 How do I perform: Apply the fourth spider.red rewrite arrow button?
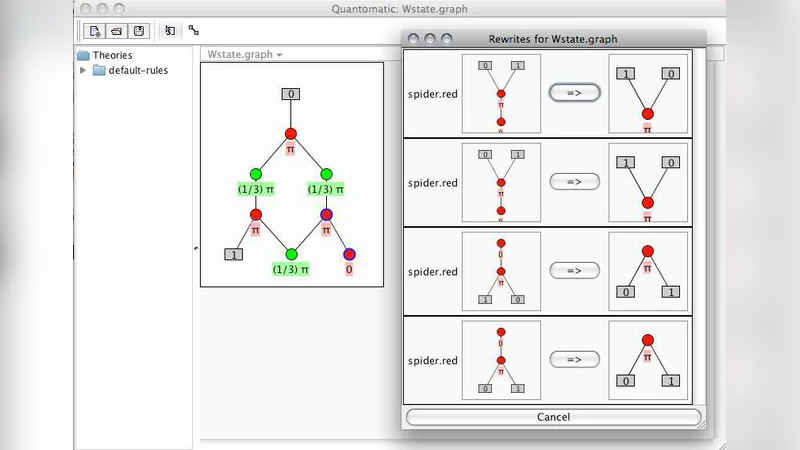[x=574, y=360]
